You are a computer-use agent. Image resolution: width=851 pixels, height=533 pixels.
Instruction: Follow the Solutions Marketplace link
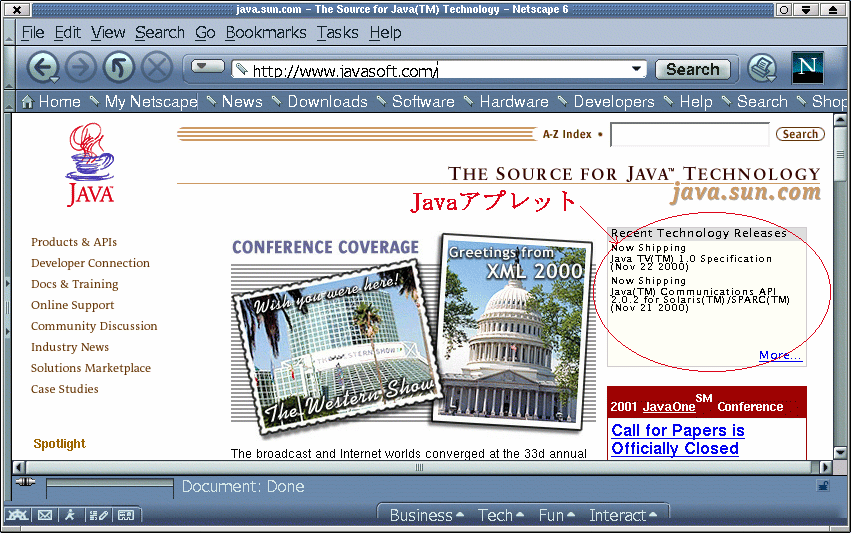[x=91, y=368]
